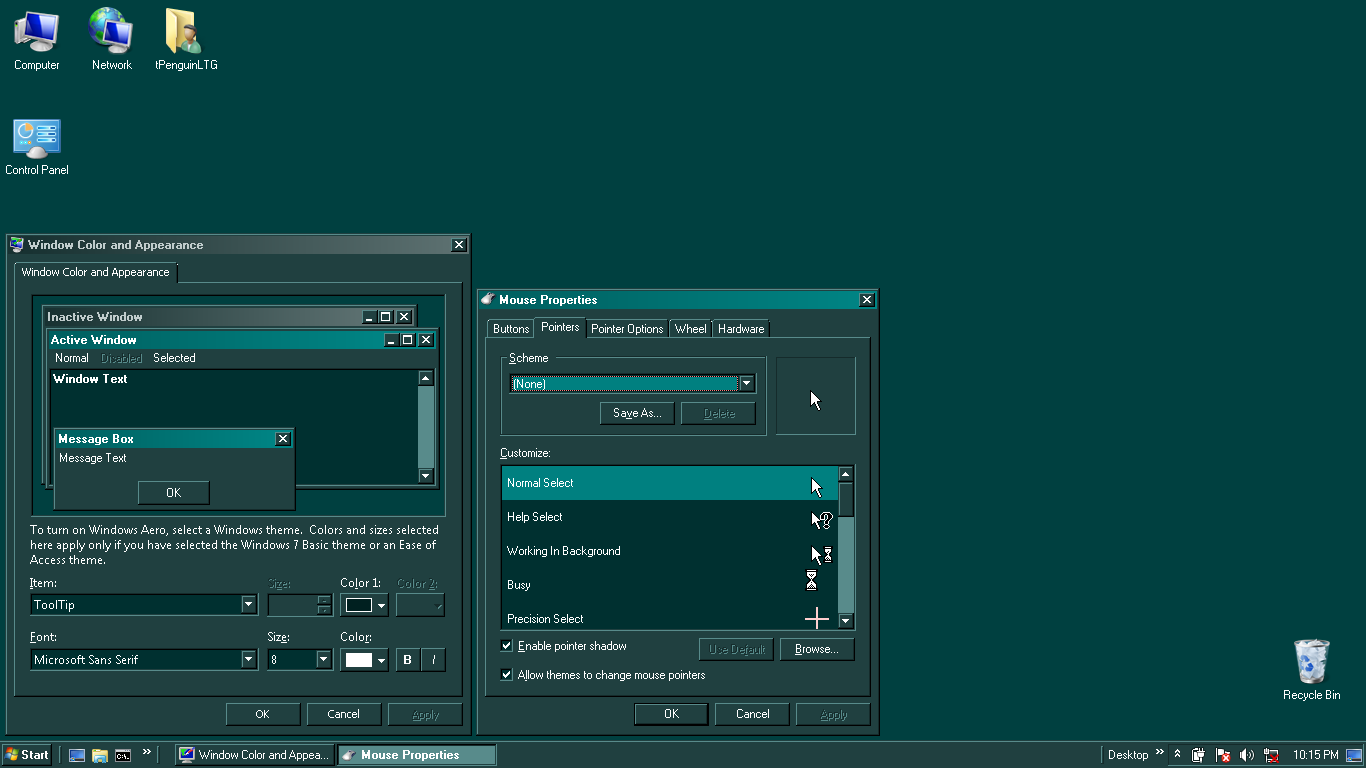Switch to the Wheel tab
The height and width of the screenshot is (768, 1366).
pos(690,328)
